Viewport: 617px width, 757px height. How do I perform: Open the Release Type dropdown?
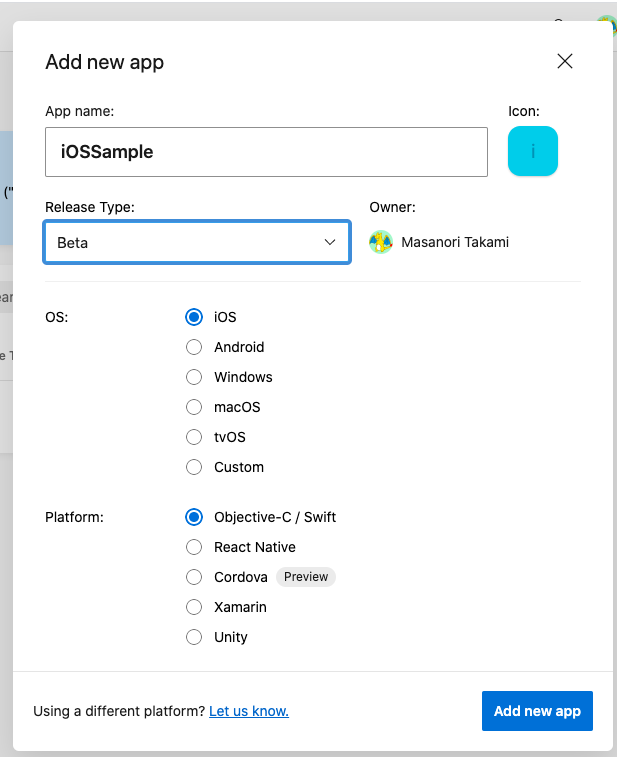click(x=197, y=242)
